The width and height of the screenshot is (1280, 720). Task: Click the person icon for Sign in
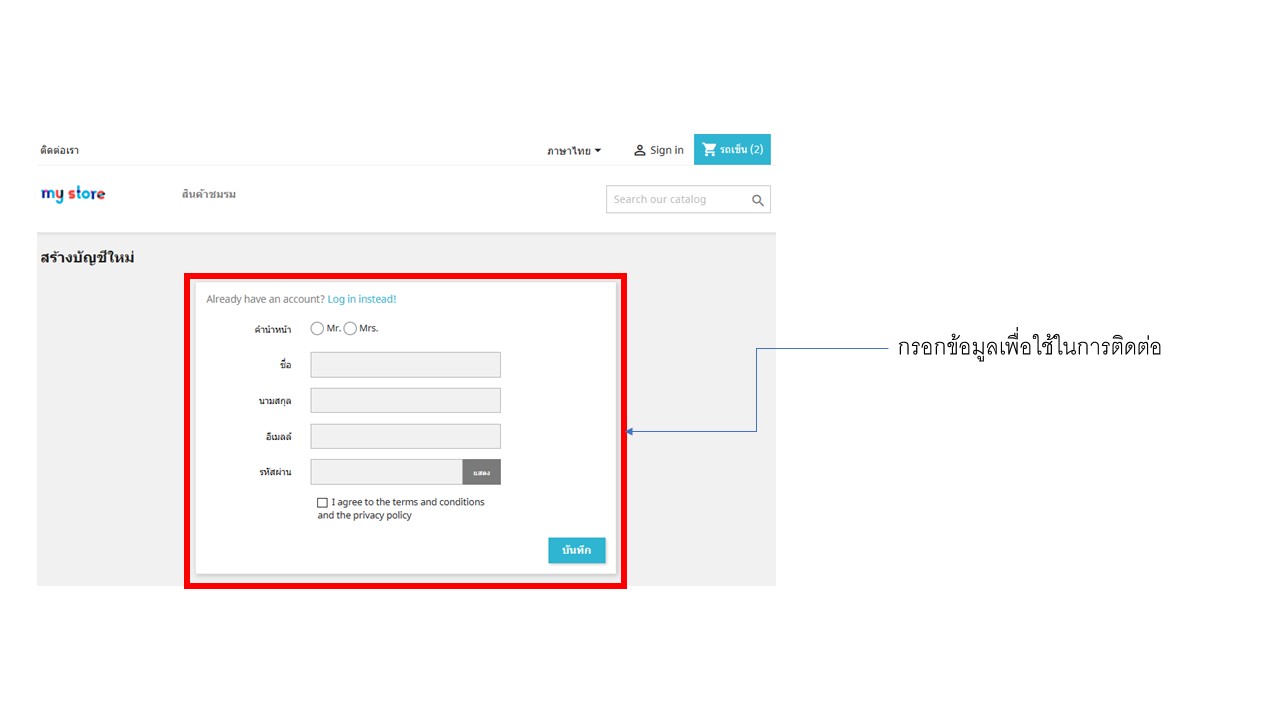point(640,150)
